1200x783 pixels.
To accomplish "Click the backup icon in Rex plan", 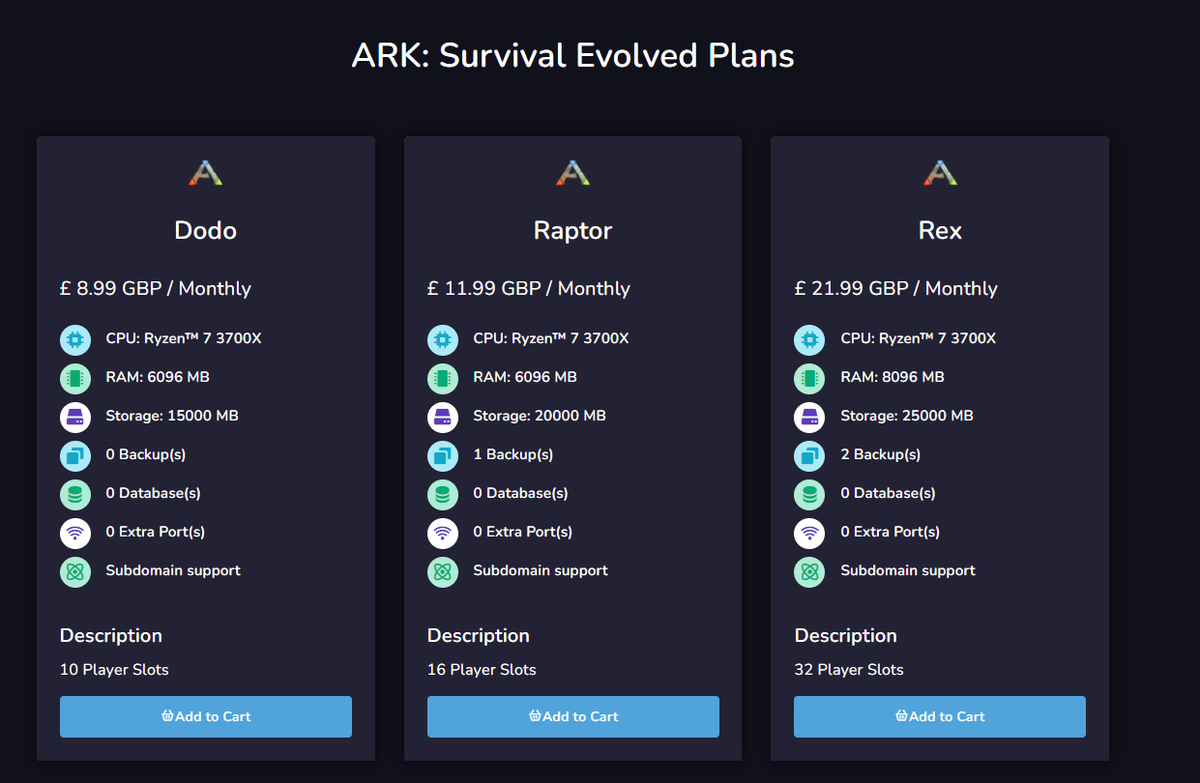I will point(810,455).
